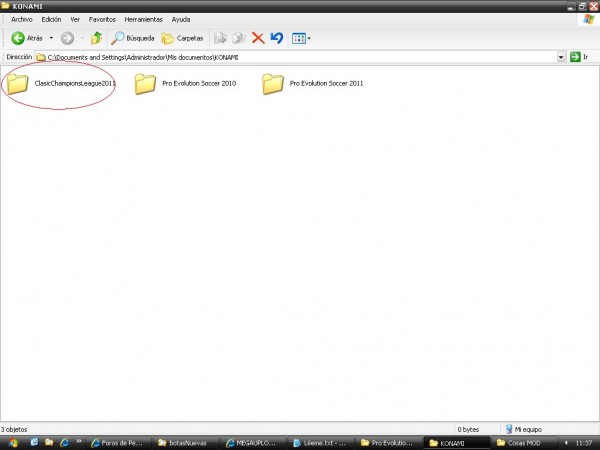This screenshot has width=600, height=450.
Task: Open the Ayuda menu
Action: tap(181, 19)
